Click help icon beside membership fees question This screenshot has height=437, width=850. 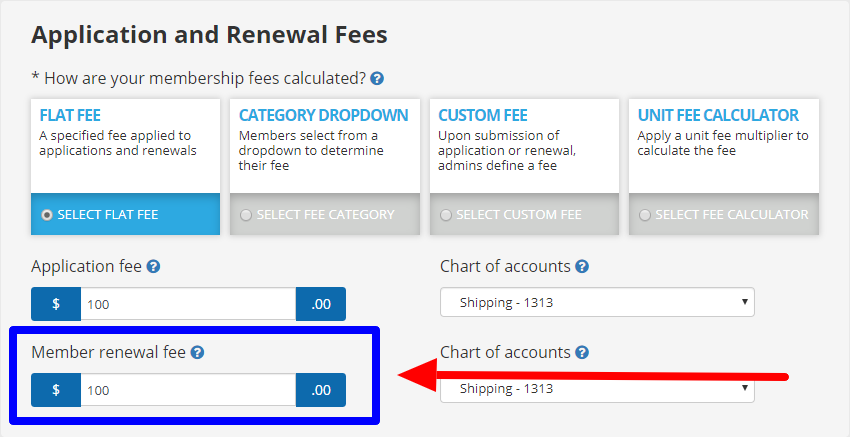click(x=377, y=79)
